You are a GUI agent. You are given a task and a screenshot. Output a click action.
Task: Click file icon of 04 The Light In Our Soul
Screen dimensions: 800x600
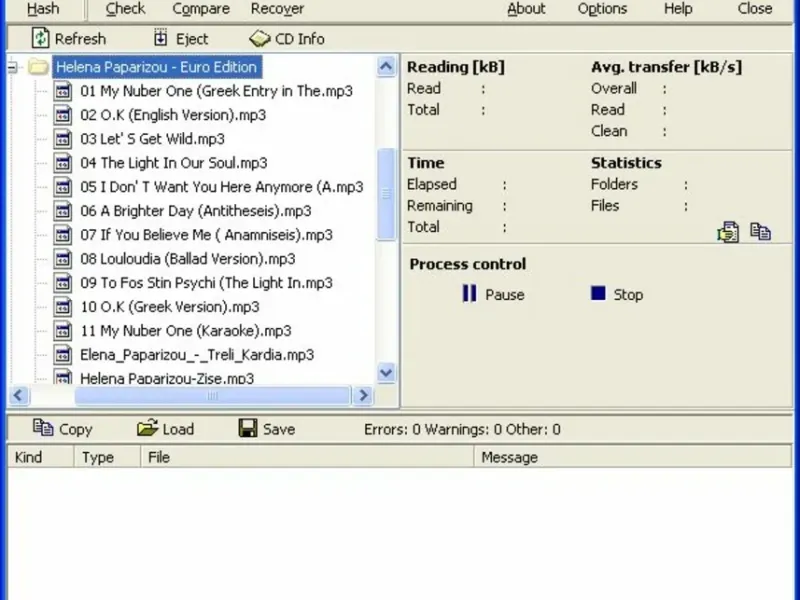click(x=62, y=163)
